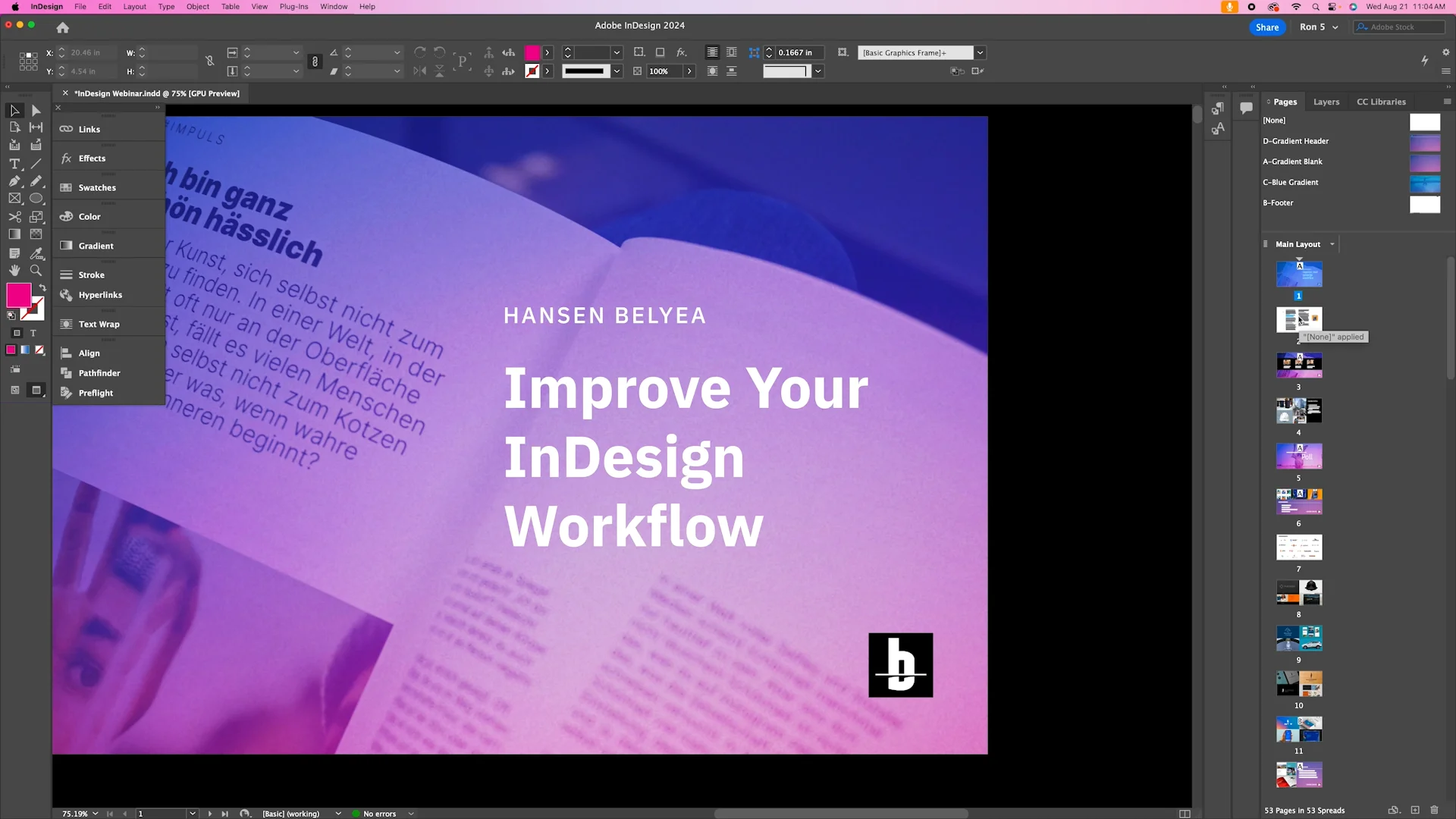Swap fill and stroke colors
Image resolution: width=1456 pixels, height=819 pixels.
[42, 287]
